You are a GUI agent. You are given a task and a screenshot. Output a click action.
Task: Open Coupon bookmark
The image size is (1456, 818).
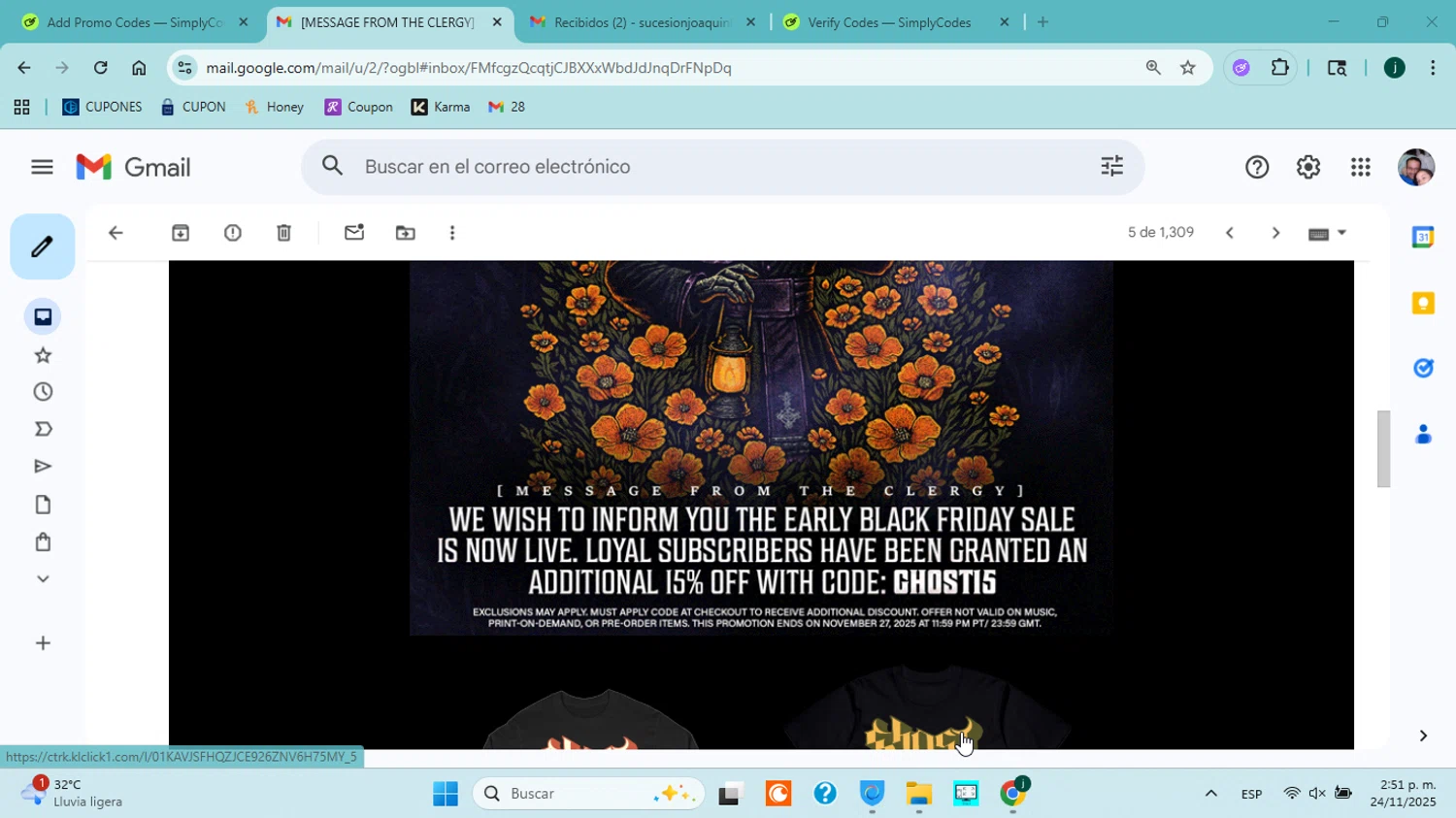pos(359,107)
